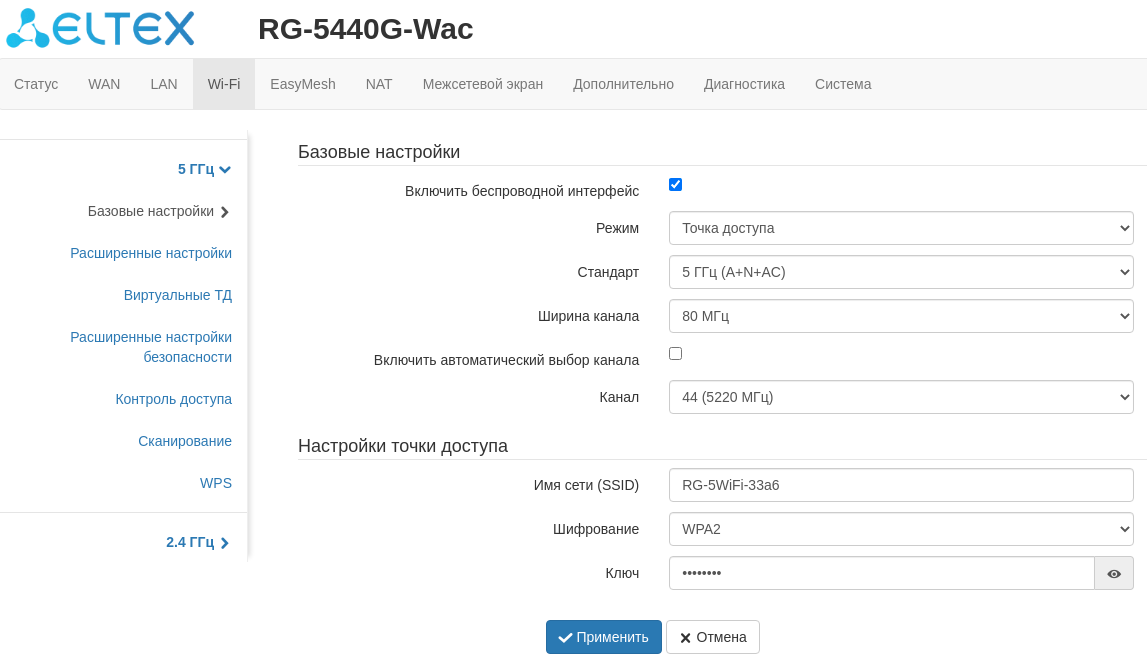Toggle the Включить беспроводной интерфейс checkbox
The width and height of the screenshot is (1147, 662).
click(x=675, y=185)
